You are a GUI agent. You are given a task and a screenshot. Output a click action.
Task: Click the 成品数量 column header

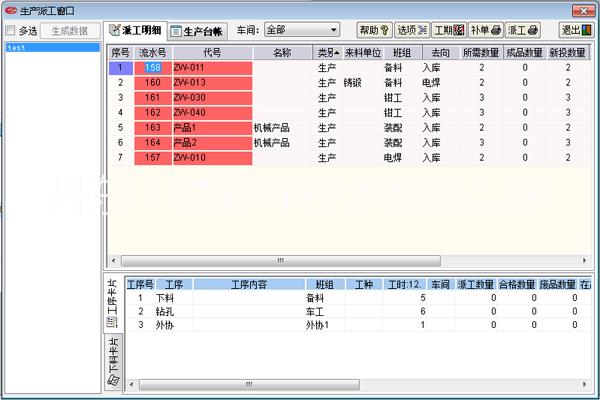[525, 53]
